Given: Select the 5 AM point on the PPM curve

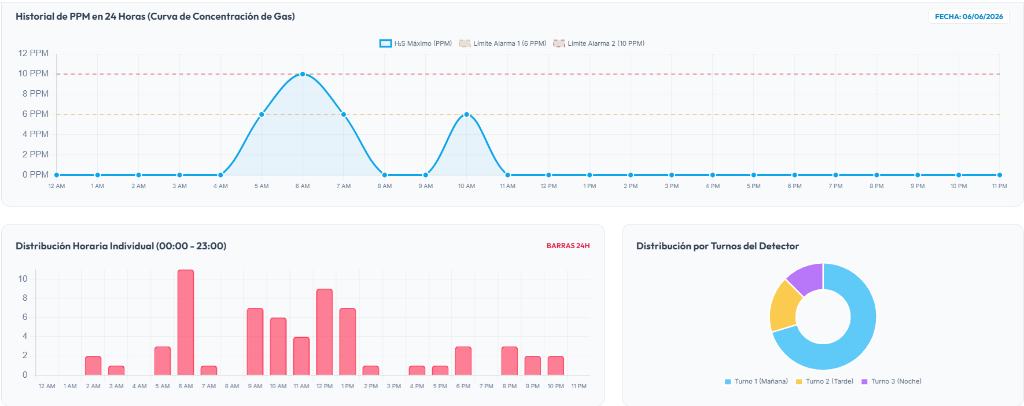Looking at the screenshot, I should [x=261, y=114].
